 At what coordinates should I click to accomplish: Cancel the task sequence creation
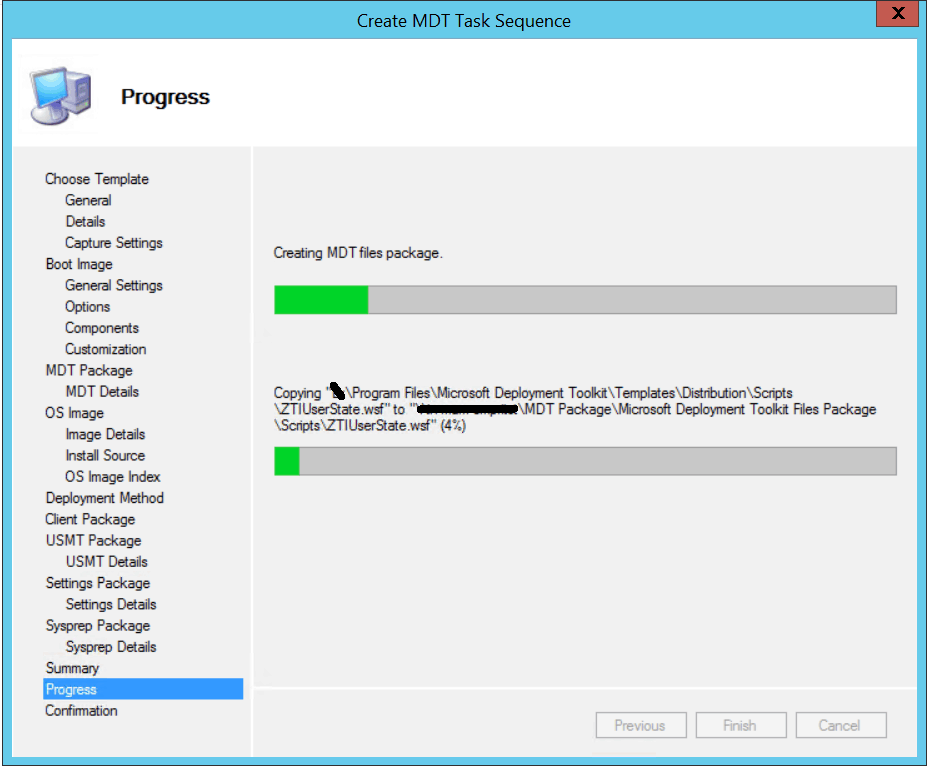tap(841, 725)
